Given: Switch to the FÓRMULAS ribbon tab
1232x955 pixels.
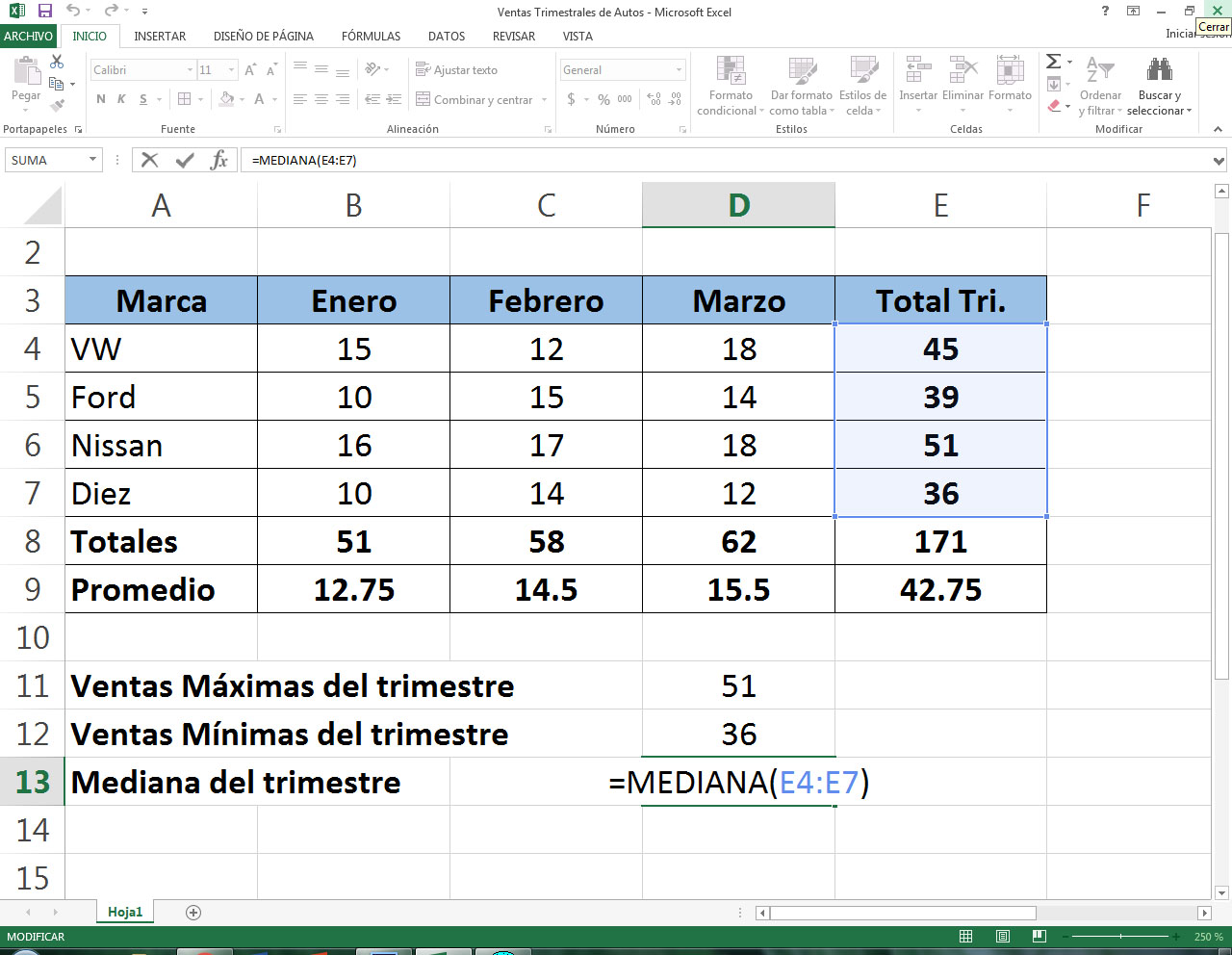Looking at the screenshot, I should pyautogui.click(x=371, y=37).
